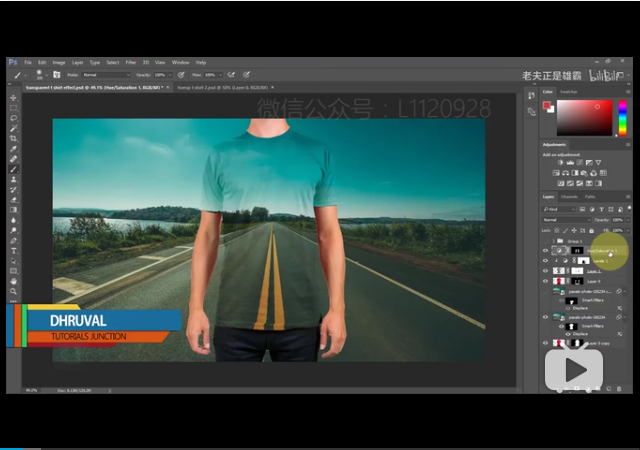Show the Group 1 layer group

click(545, 241)
